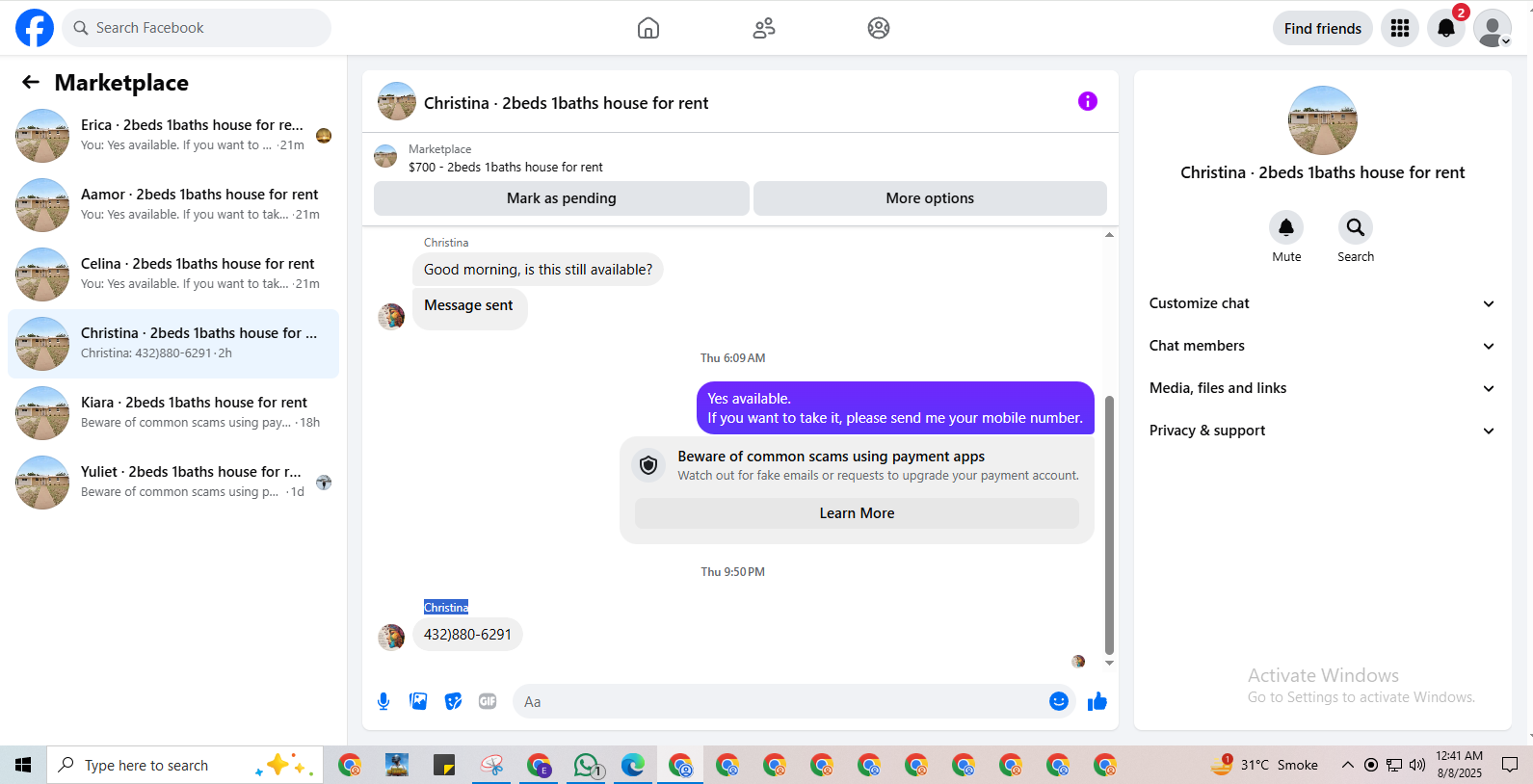Open Yuliet house for rent conversation
This screenshot has height=784, width=1533.
[173, 483]
